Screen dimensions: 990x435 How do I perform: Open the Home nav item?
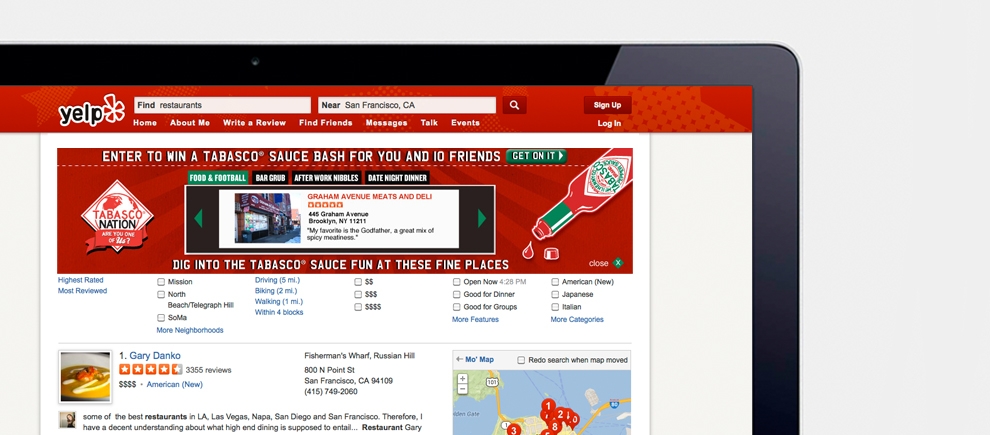145,123
